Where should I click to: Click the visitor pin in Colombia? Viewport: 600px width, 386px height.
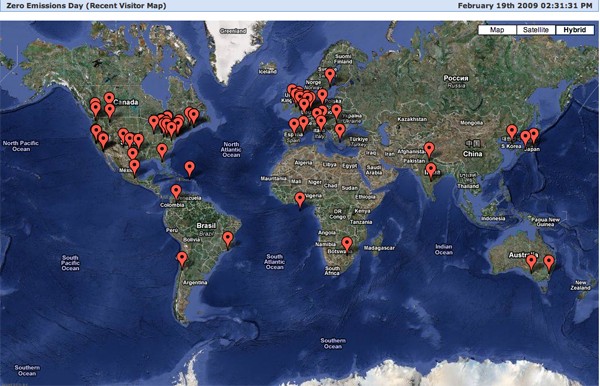[176, 192]
